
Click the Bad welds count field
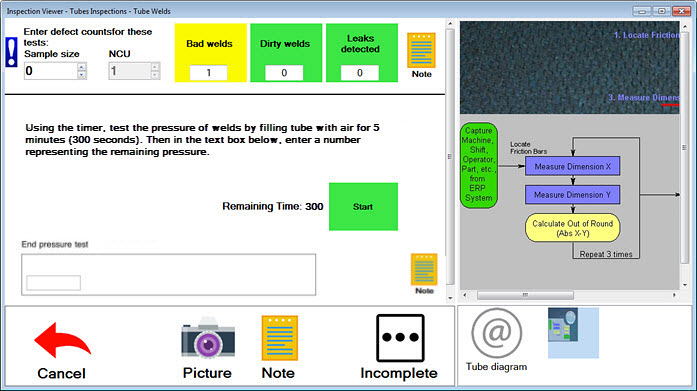tap(208, 72)
